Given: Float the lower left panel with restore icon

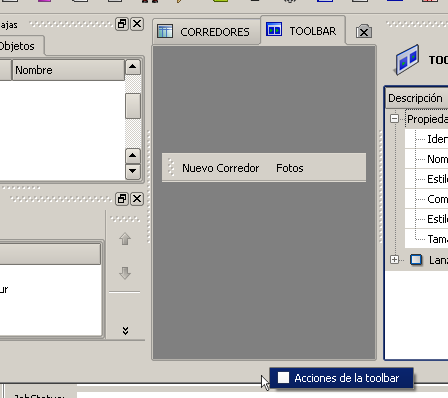Looking at the screenshot, I should 122,199.
